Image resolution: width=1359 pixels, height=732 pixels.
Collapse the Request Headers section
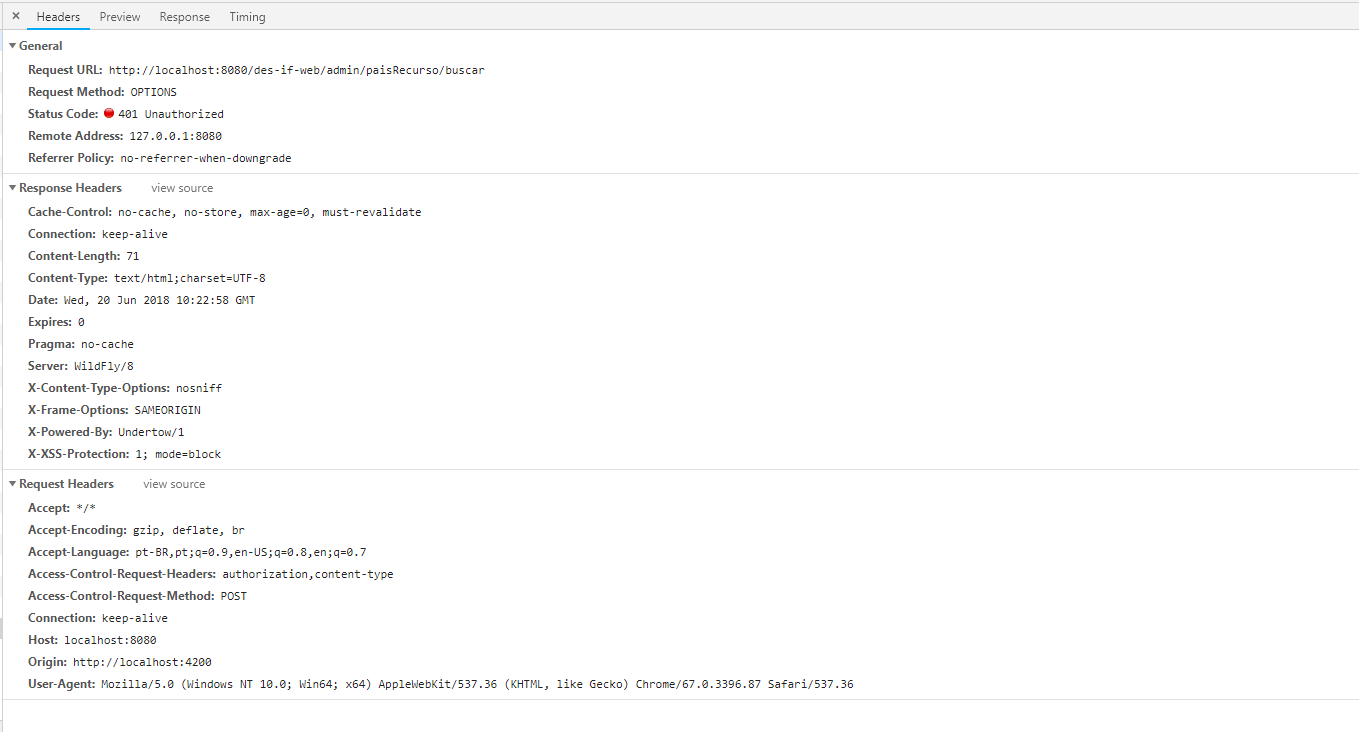tap(12, 484)
